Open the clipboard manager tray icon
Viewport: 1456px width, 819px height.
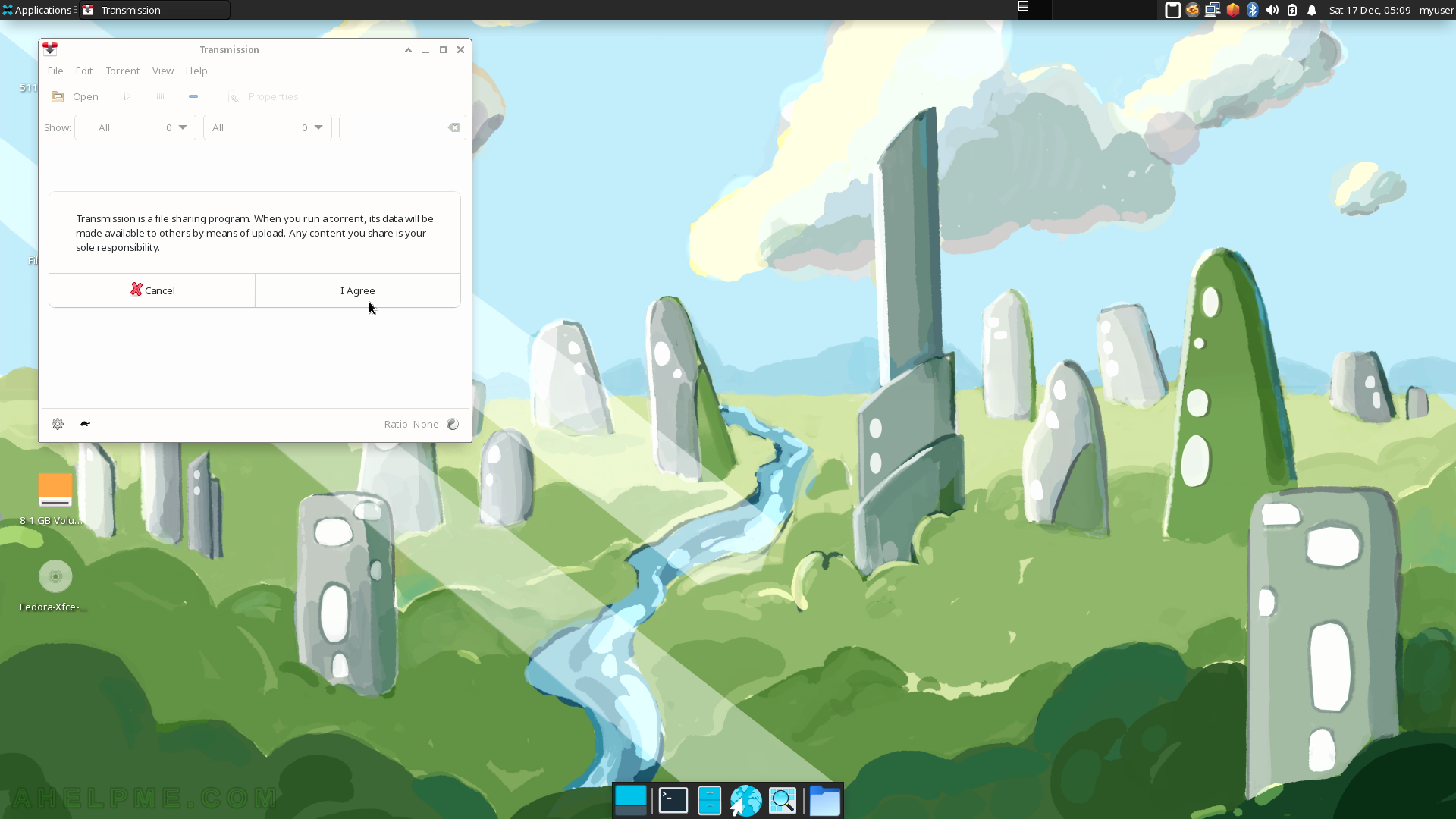point(1172,10)
